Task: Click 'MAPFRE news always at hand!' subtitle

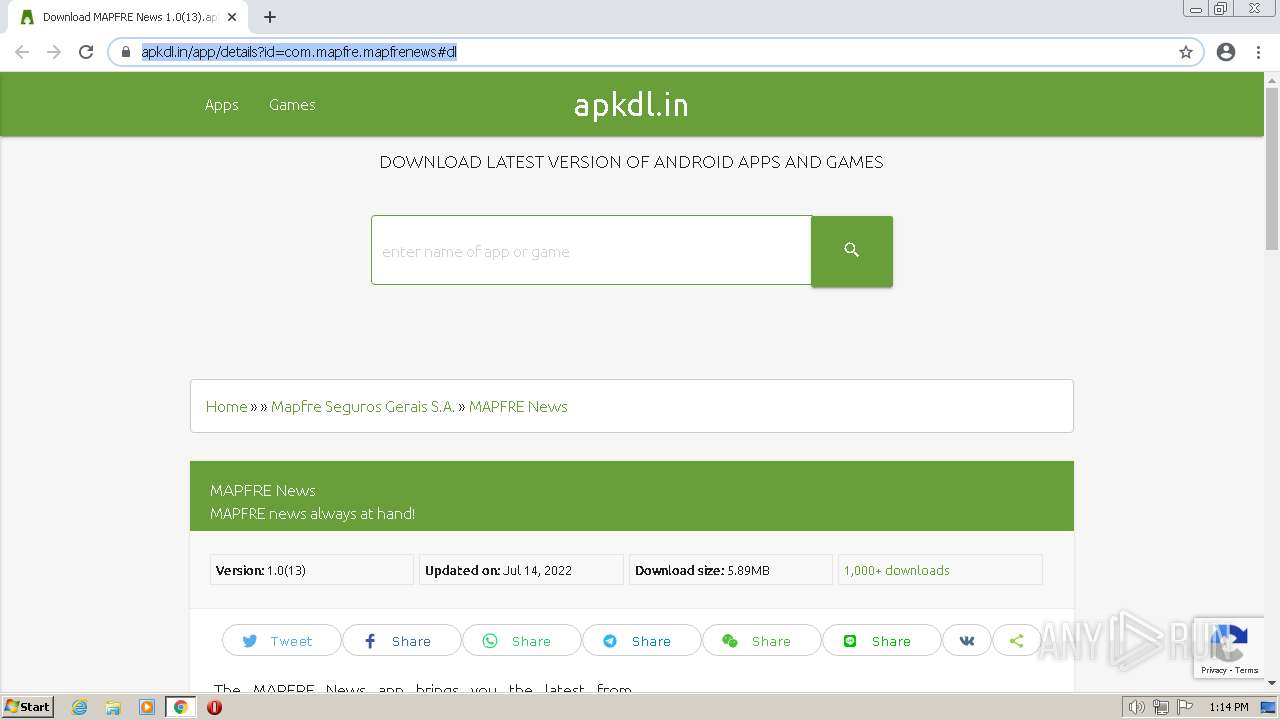Action: click(x=312, y=513)
